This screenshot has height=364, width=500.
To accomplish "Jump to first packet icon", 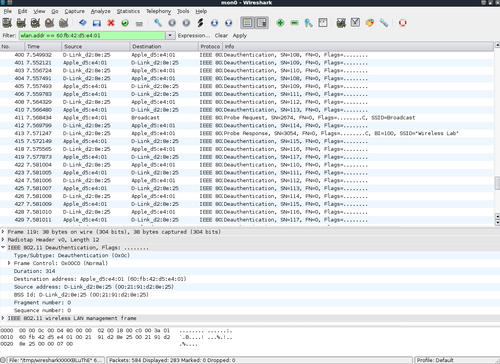I will point(214,23).
